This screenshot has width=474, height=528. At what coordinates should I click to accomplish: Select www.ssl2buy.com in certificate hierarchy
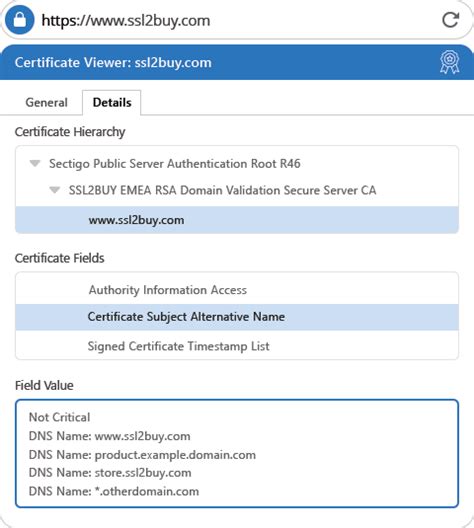click(237, 220)
